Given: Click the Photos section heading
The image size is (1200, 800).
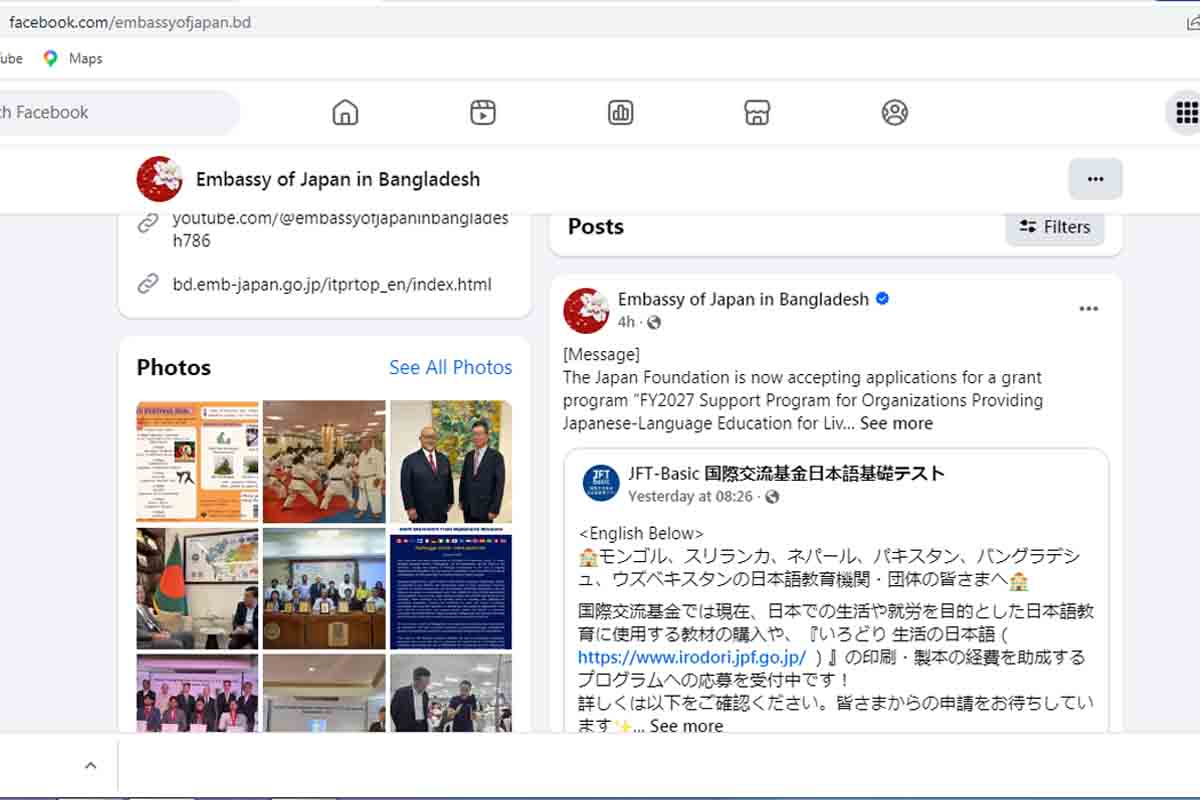Looking at the screenshot, I should [174, 367].
